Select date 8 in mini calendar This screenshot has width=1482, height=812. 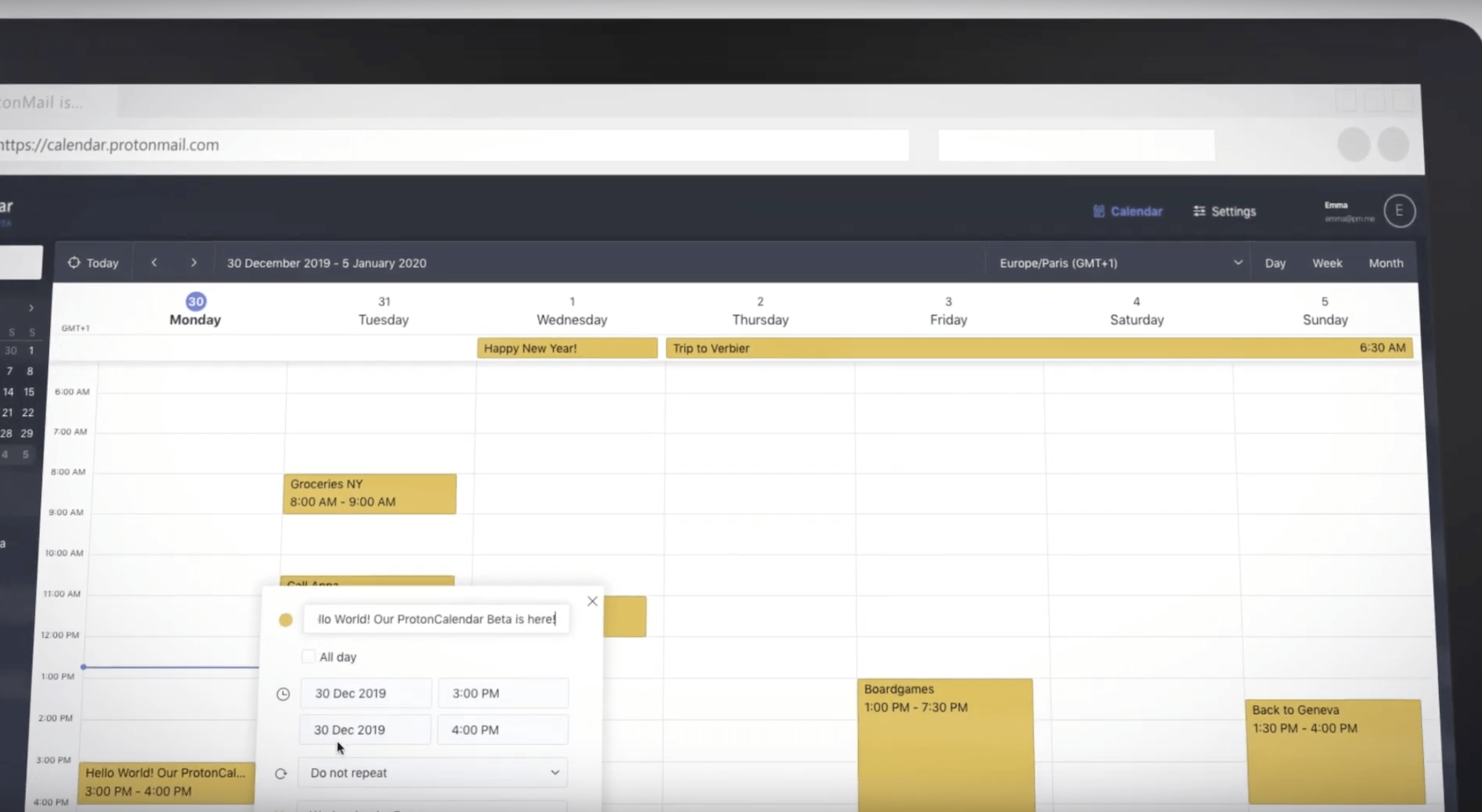coord(30,371)
